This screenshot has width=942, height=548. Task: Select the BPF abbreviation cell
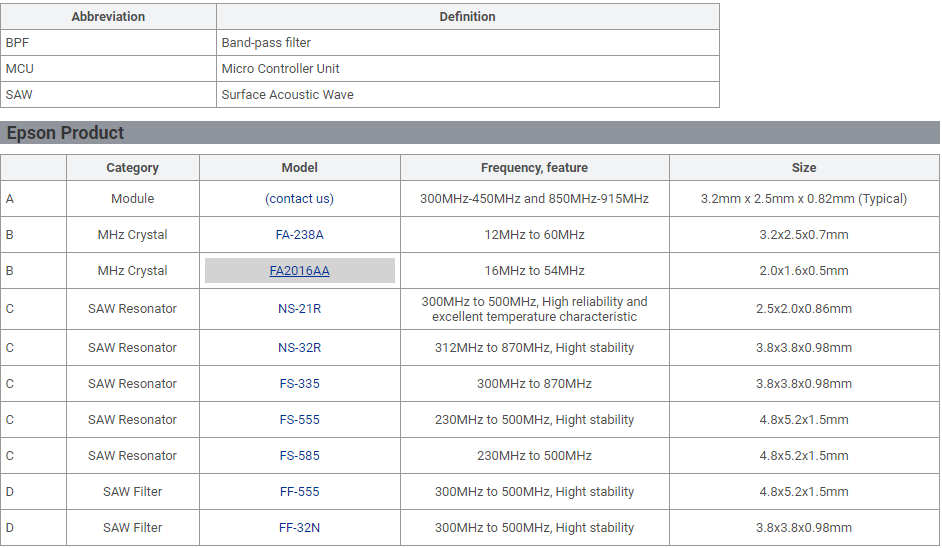[108, 43]
